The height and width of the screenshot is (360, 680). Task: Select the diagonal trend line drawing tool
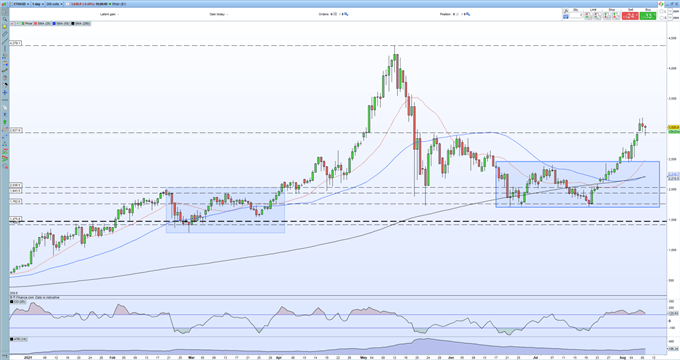5,41
